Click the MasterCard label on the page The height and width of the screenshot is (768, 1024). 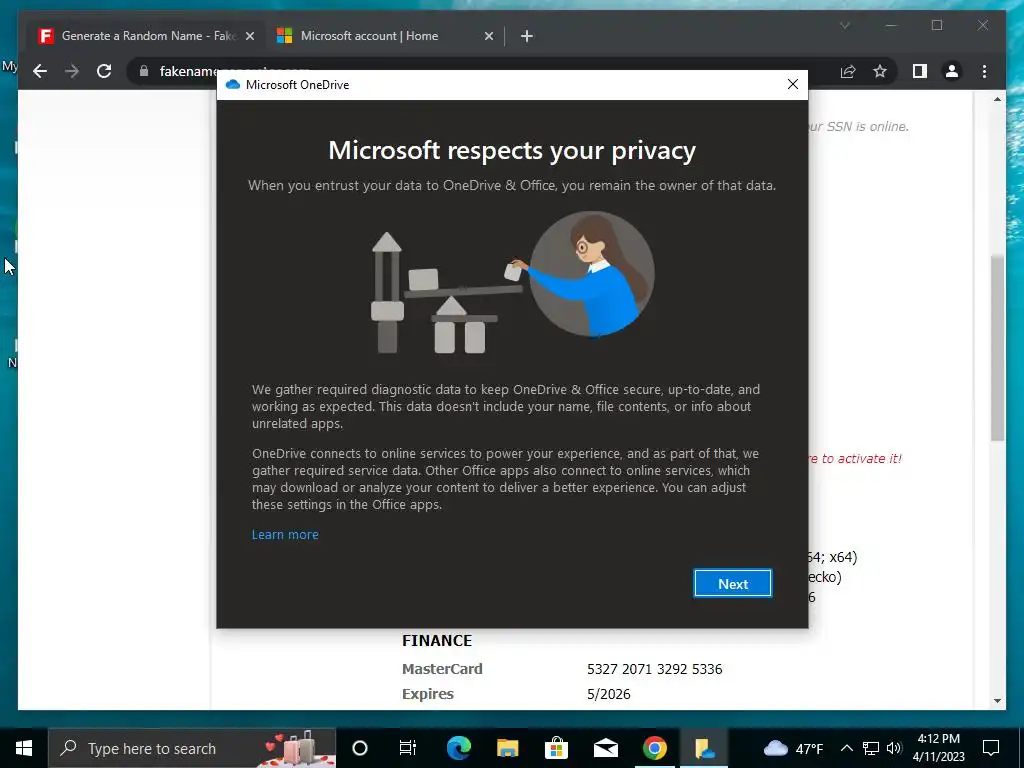(442, 669)
